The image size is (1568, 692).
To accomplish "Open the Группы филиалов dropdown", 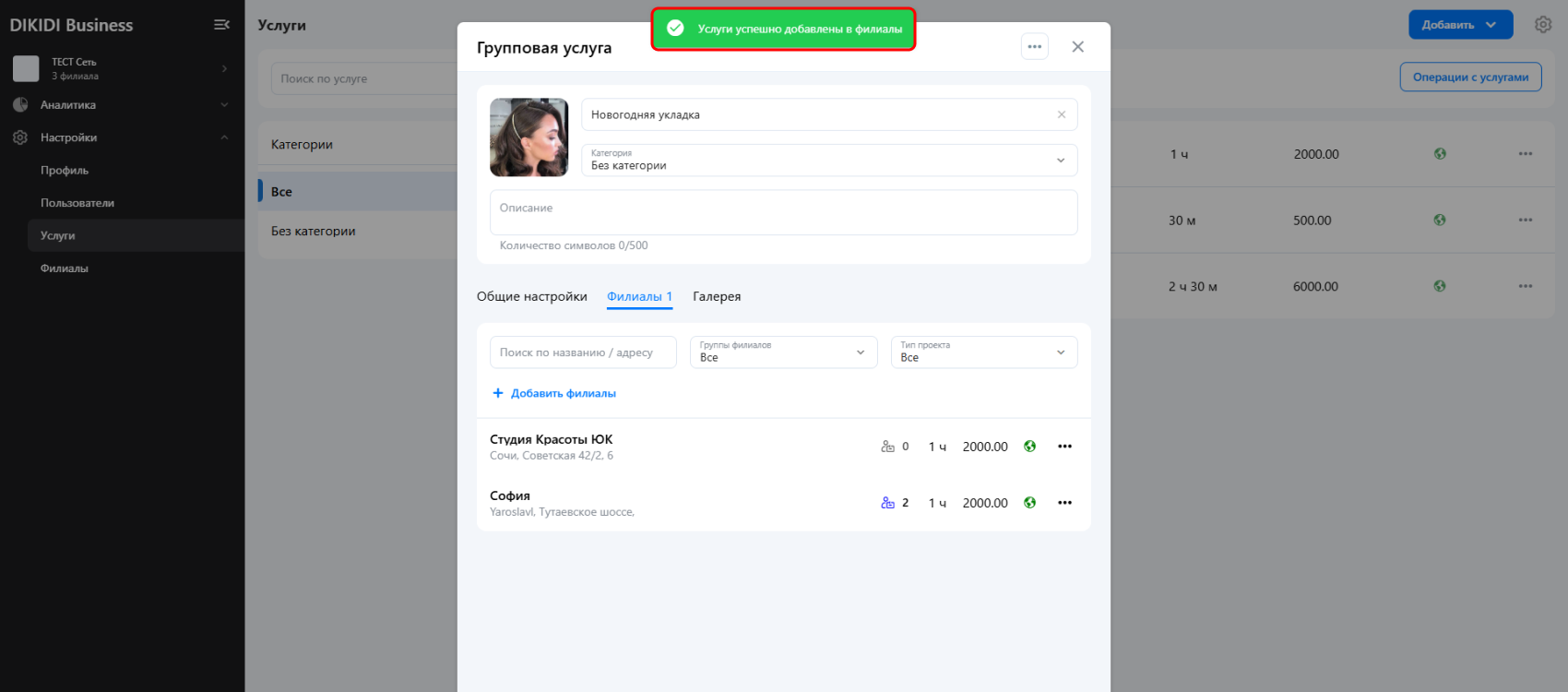I will pyautogui.click(x=782, y=352).
